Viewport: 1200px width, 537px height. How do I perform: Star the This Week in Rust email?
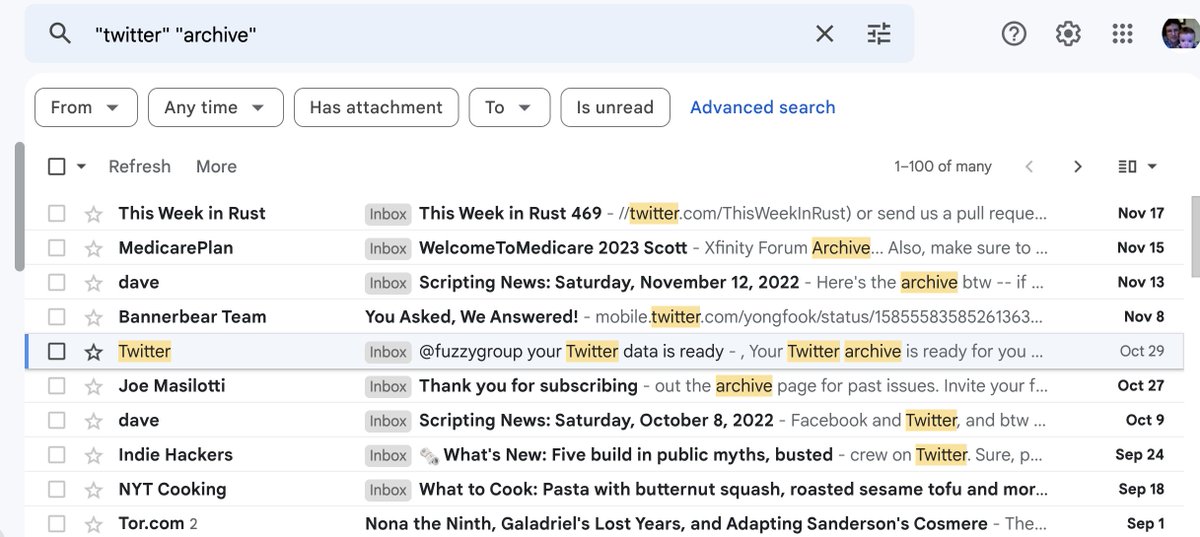tap(94, 213)
